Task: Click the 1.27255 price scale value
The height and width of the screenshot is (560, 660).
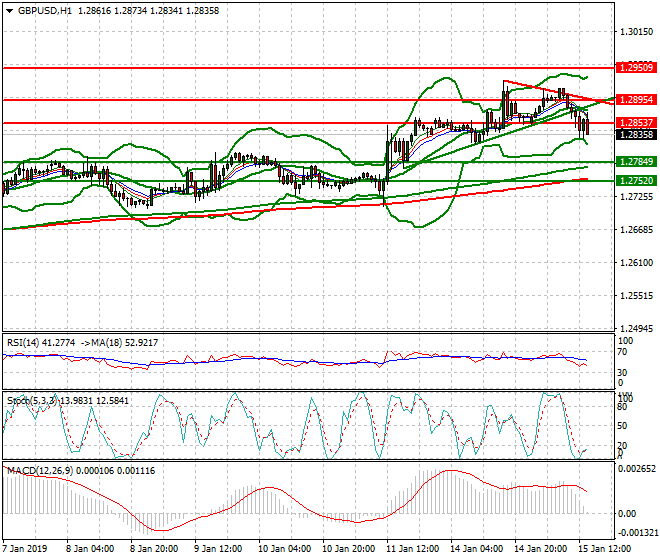Action: [x=636, y=197]
